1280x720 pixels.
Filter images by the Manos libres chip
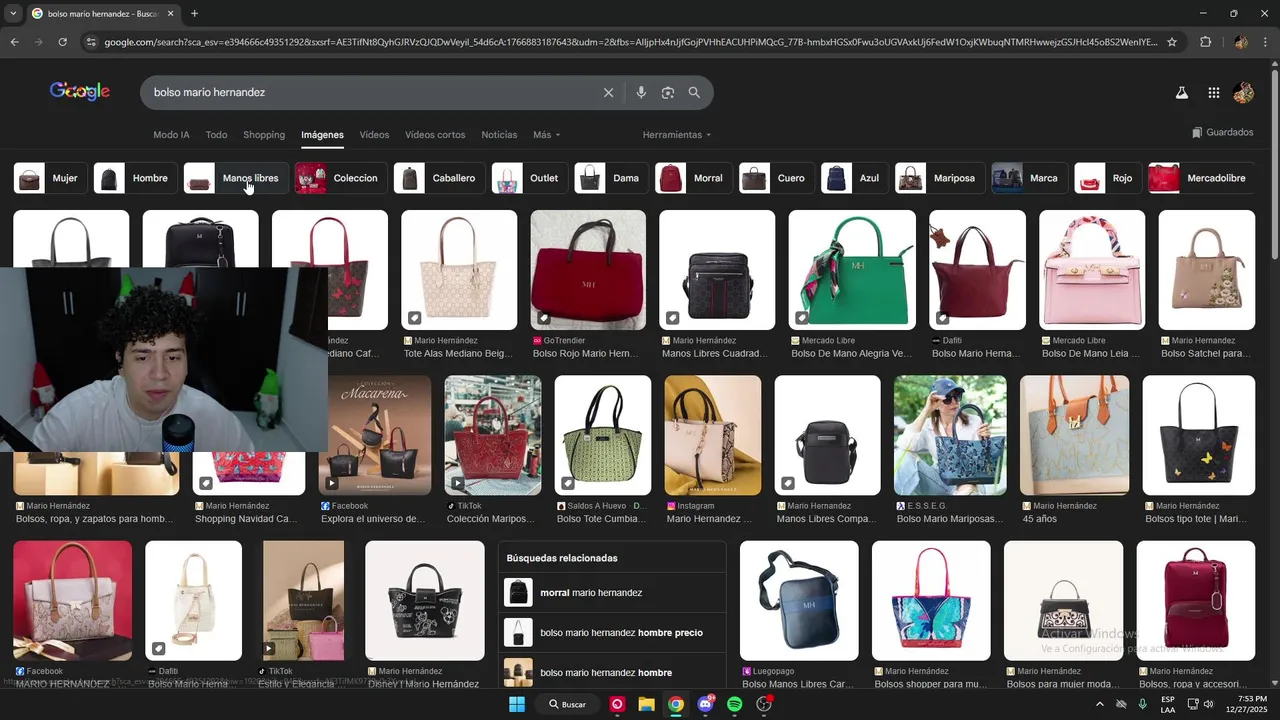click(236, 178)
